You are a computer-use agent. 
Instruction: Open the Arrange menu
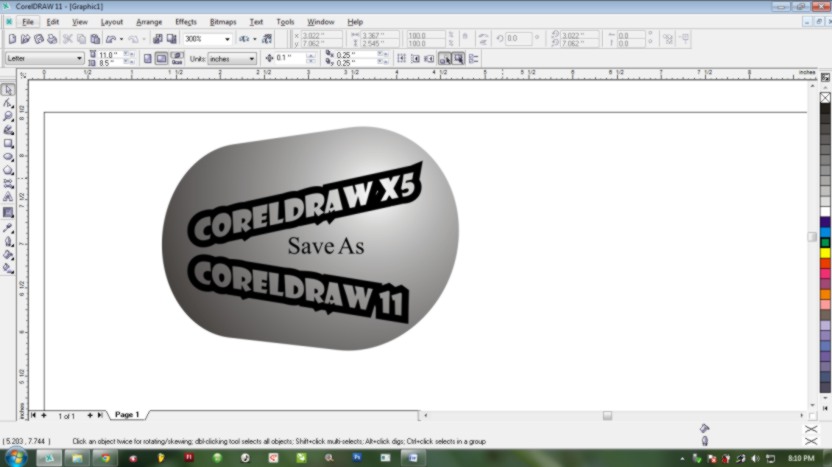[x=149, y=22]
